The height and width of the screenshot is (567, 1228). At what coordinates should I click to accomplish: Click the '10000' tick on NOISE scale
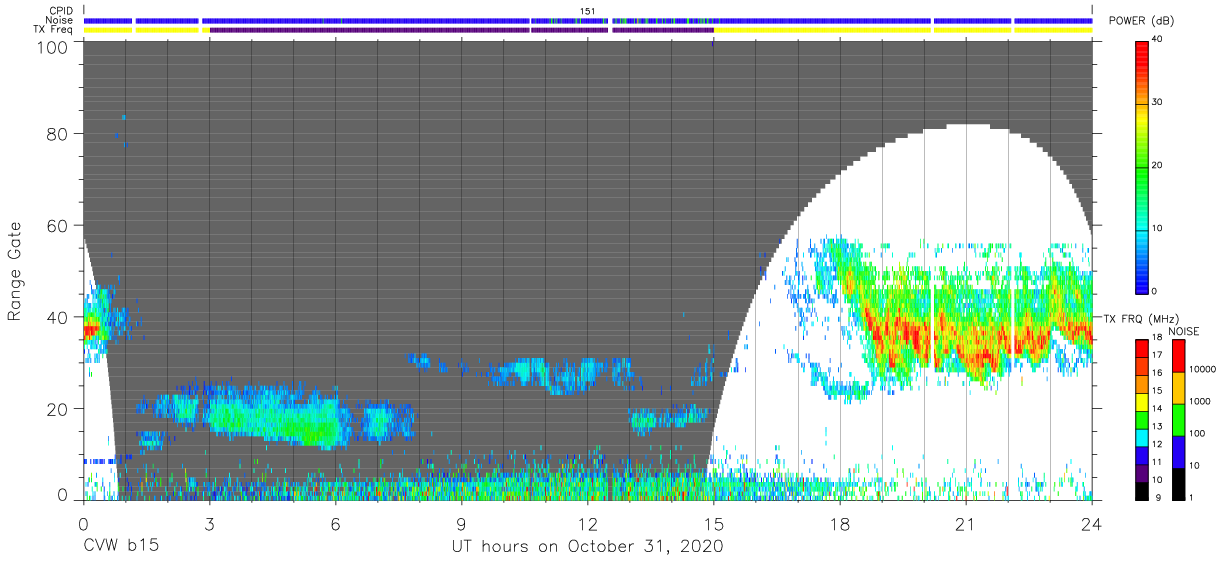pos(1203,369)
